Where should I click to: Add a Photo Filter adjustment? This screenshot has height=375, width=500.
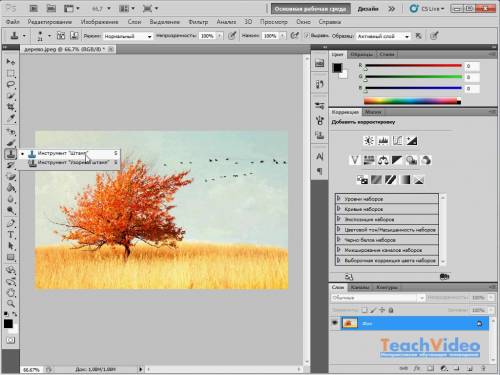pos(411,160)
